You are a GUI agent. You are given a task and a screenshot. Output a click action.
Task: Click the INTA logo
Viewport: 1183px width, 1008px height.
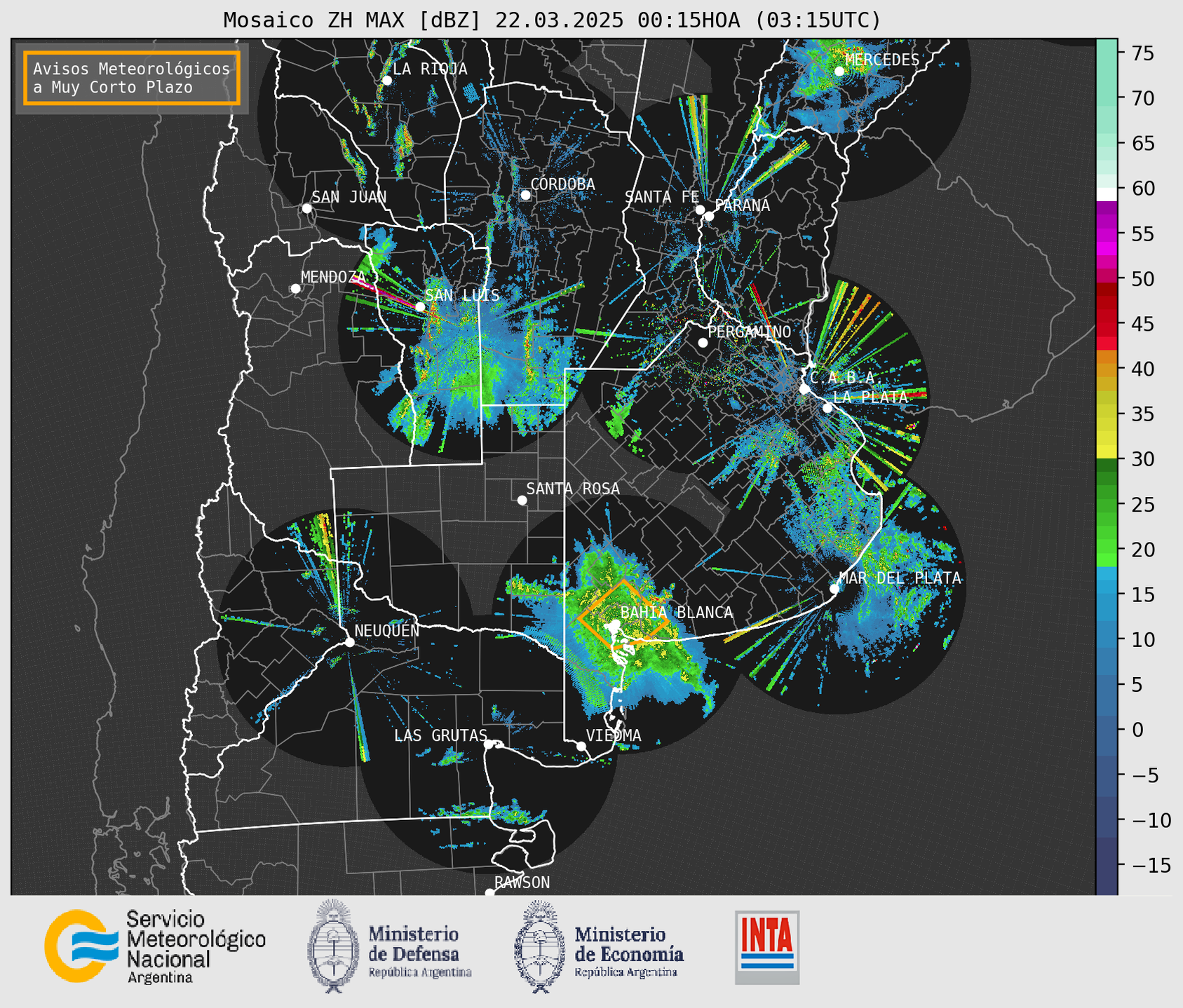pos(767,948)
